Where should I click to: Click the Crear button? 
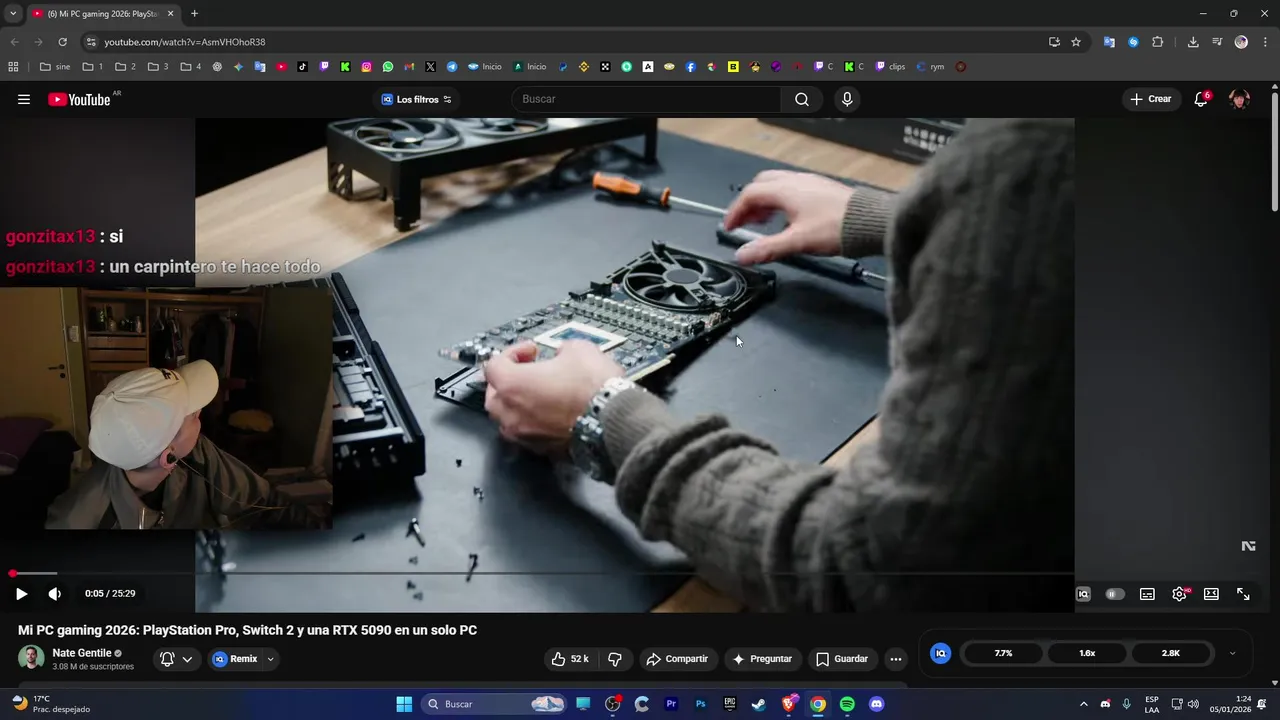[x=1150, y=99]
